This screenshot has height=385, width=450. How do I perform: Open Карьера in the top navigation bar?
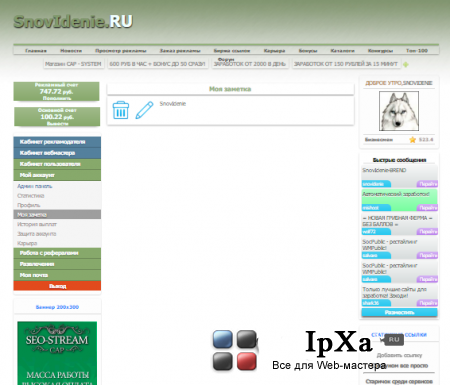274,51
